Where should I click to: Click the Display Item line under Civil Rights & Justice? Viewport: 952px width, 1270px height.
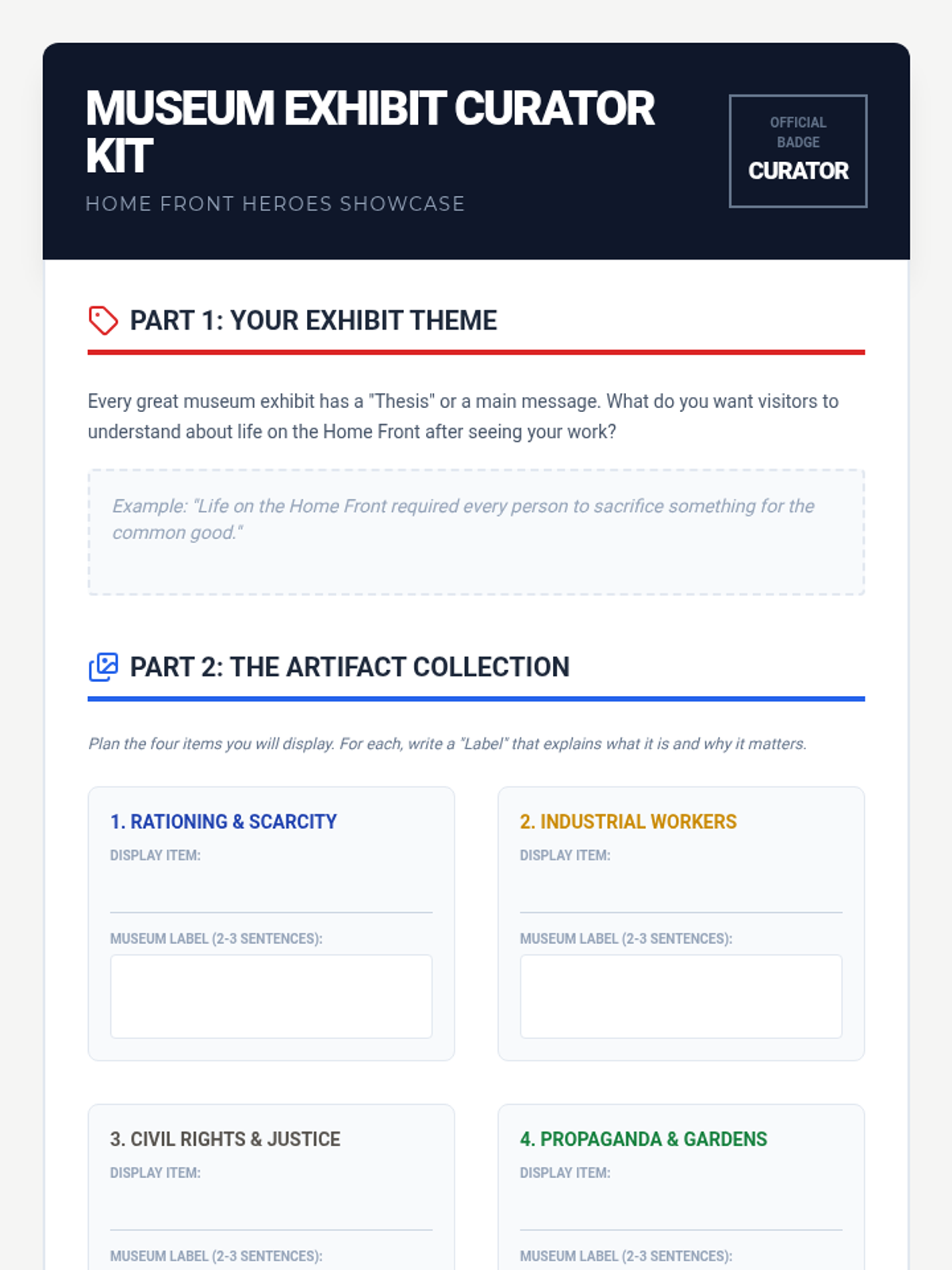coord(271,1208)
